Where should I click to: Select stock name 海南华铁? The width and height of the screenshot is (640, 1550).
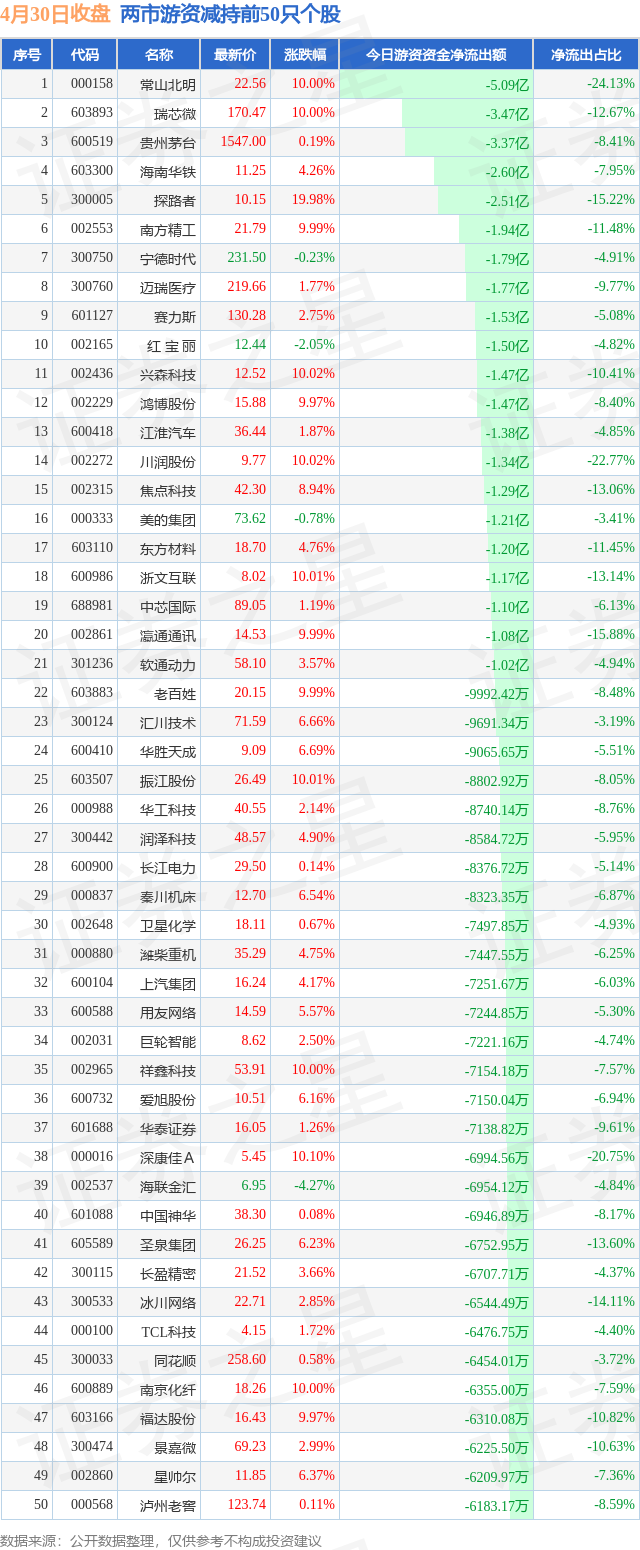[169, 171]
